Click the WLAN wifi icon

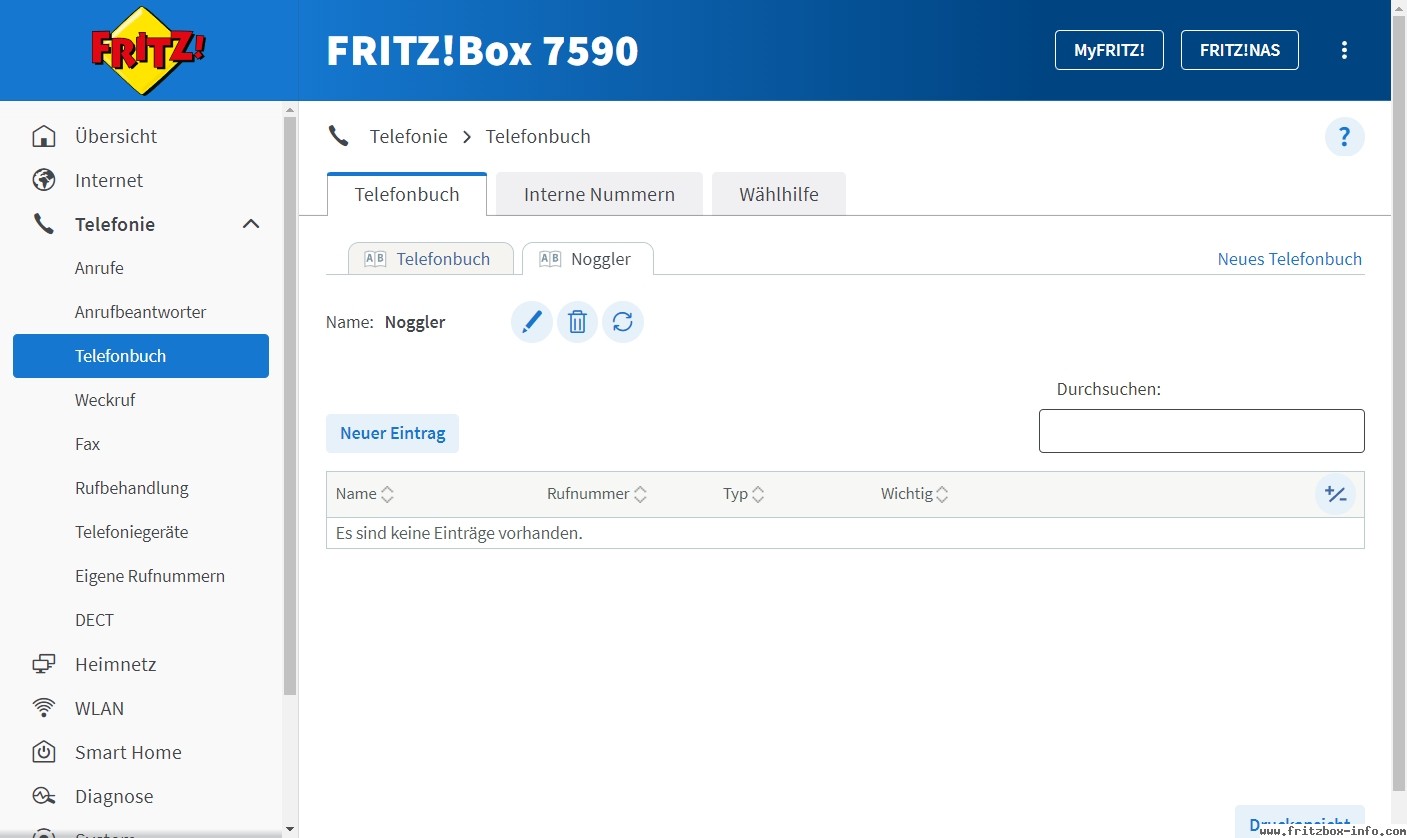(44, 708)
